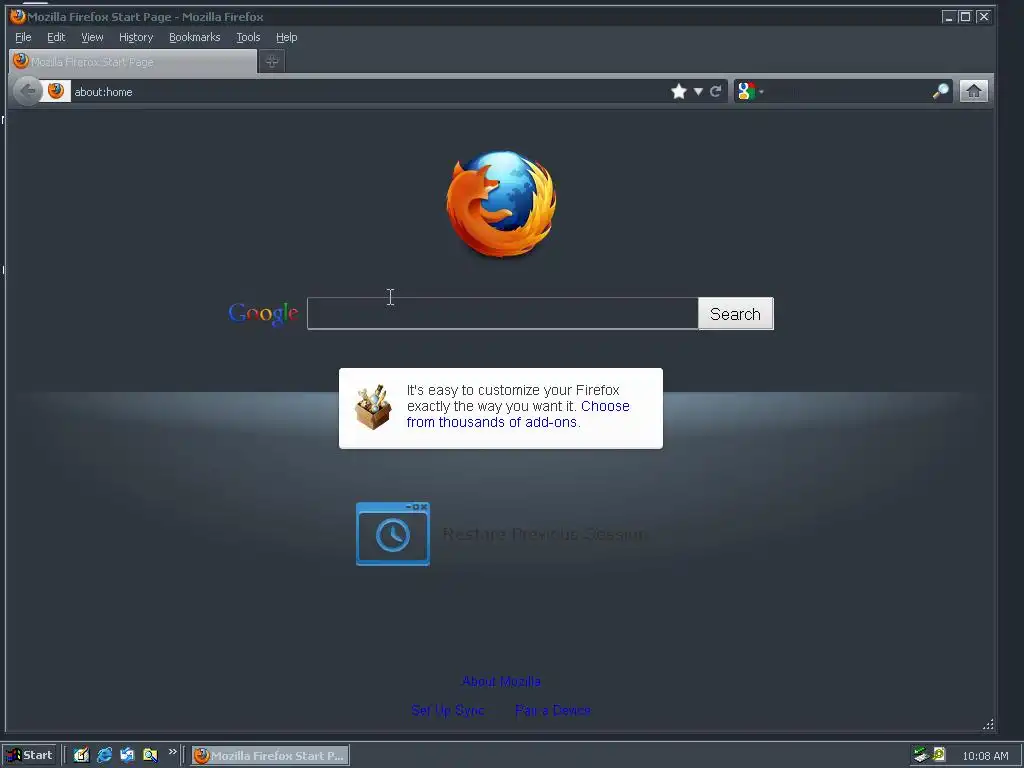Open a new tab with plus button

click(272, 61)
